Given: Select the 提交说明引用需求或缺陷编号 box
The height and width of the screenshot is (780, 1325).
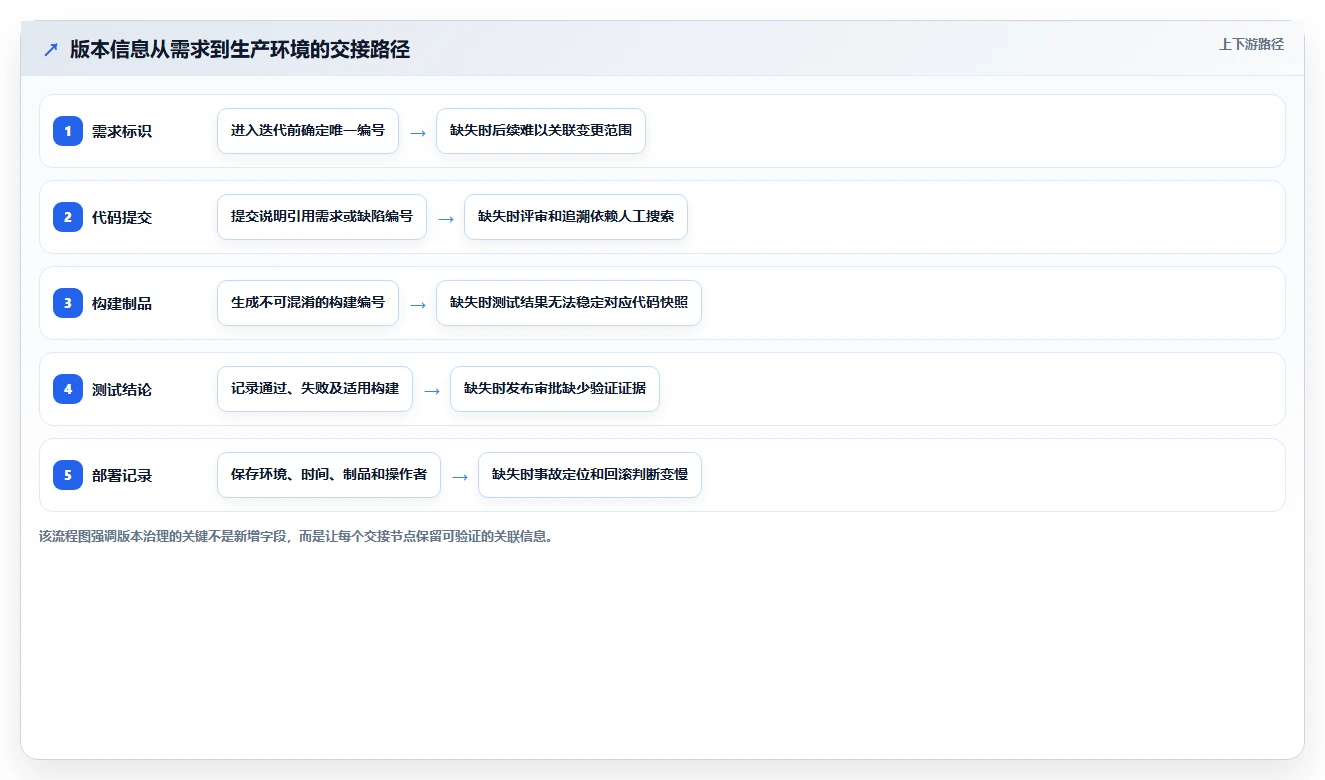Looking at the screenshot, I should pos(322,217).
